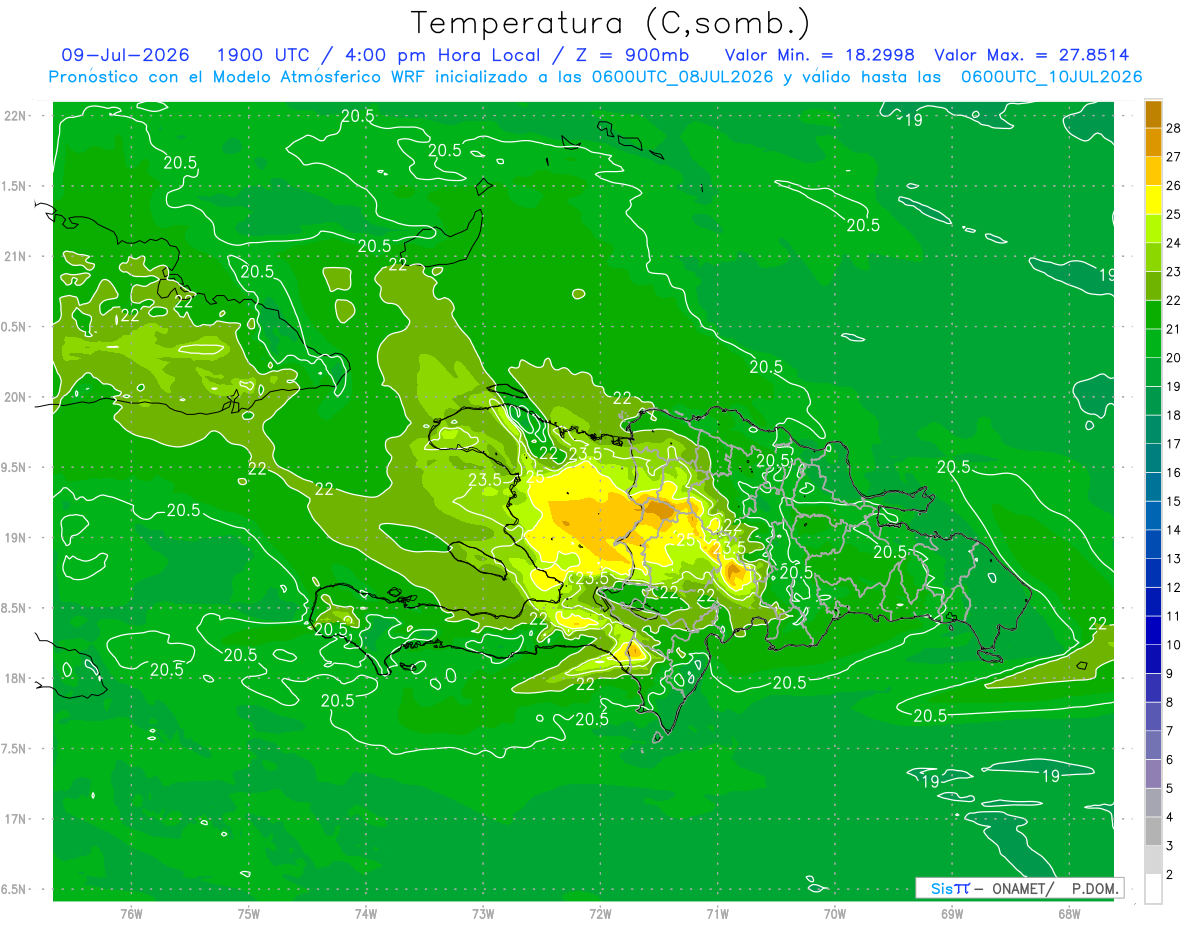1200x927 pixels.
Task: Click the colorbar label '16'
Action: (x=1174, y=473)
